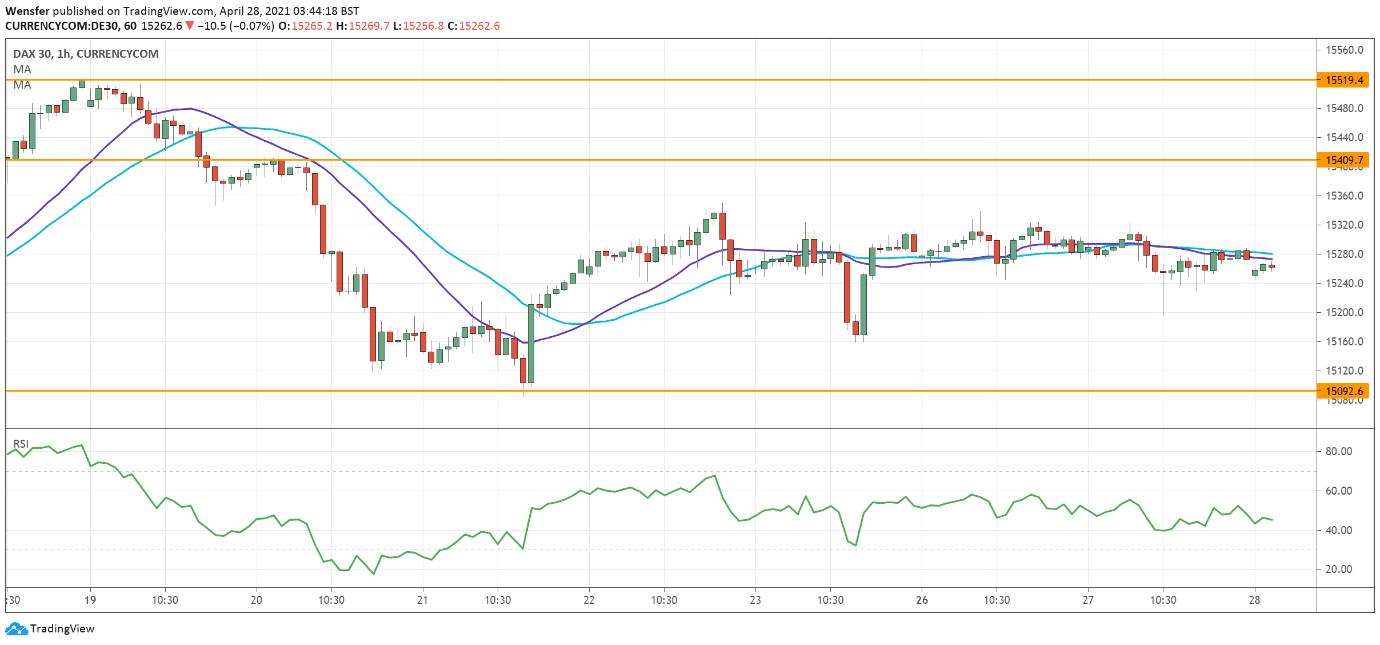
Task: Click the orange 15519.4 price label
Action: [x=1341, y=79]
